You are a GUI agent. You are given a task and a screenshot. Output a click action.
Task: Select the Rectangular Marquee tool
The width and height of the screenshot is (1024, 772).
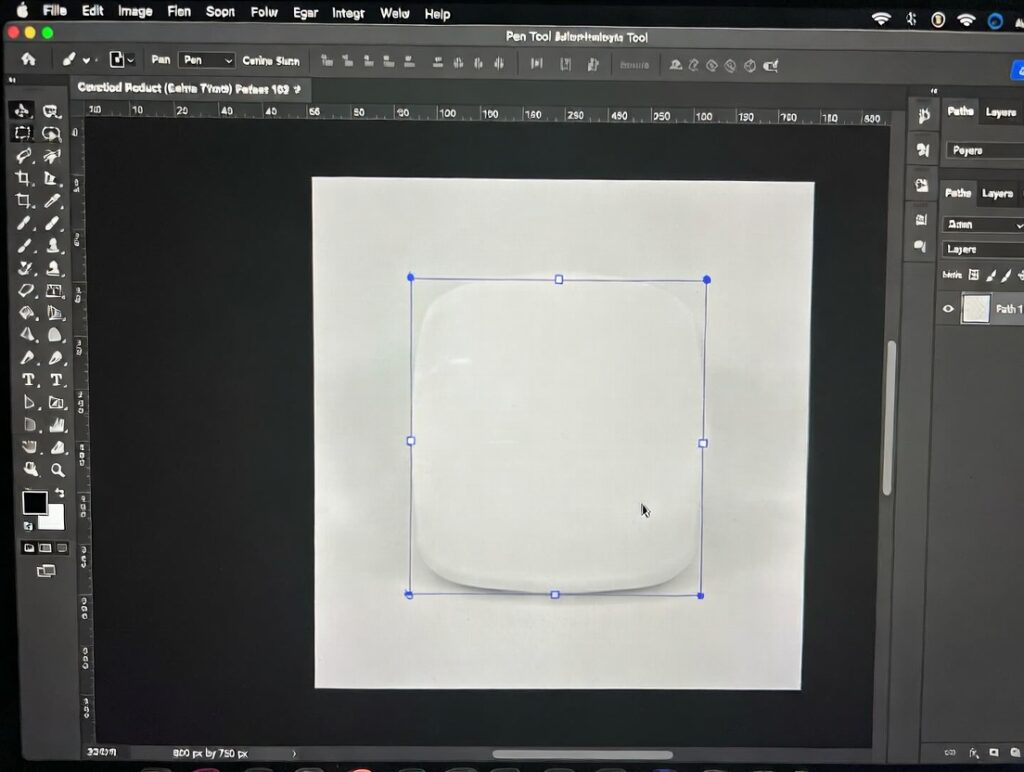(22, 133)
